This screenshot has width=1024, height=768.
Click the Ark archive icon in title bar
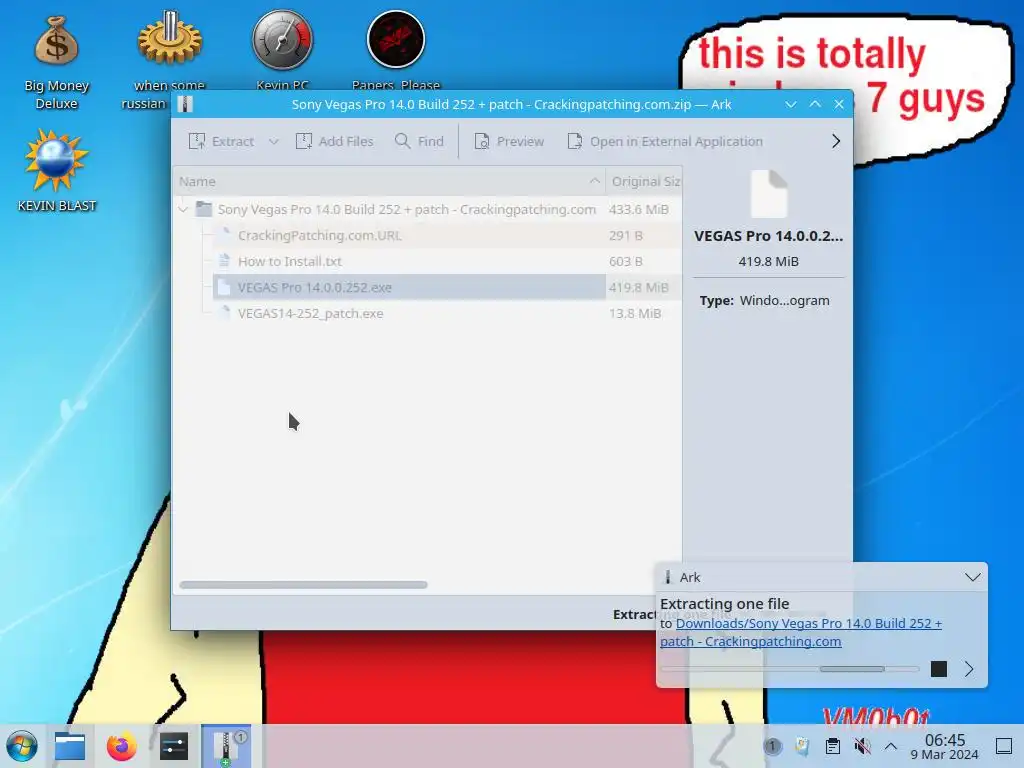[x=185, y=104]
